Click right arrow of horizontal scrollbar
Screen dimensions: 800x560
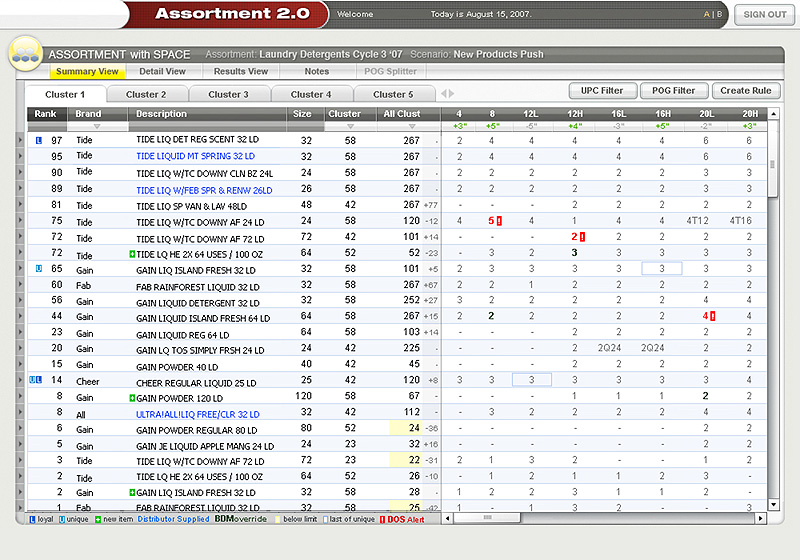pyautogui.click(x=760, y=518)
